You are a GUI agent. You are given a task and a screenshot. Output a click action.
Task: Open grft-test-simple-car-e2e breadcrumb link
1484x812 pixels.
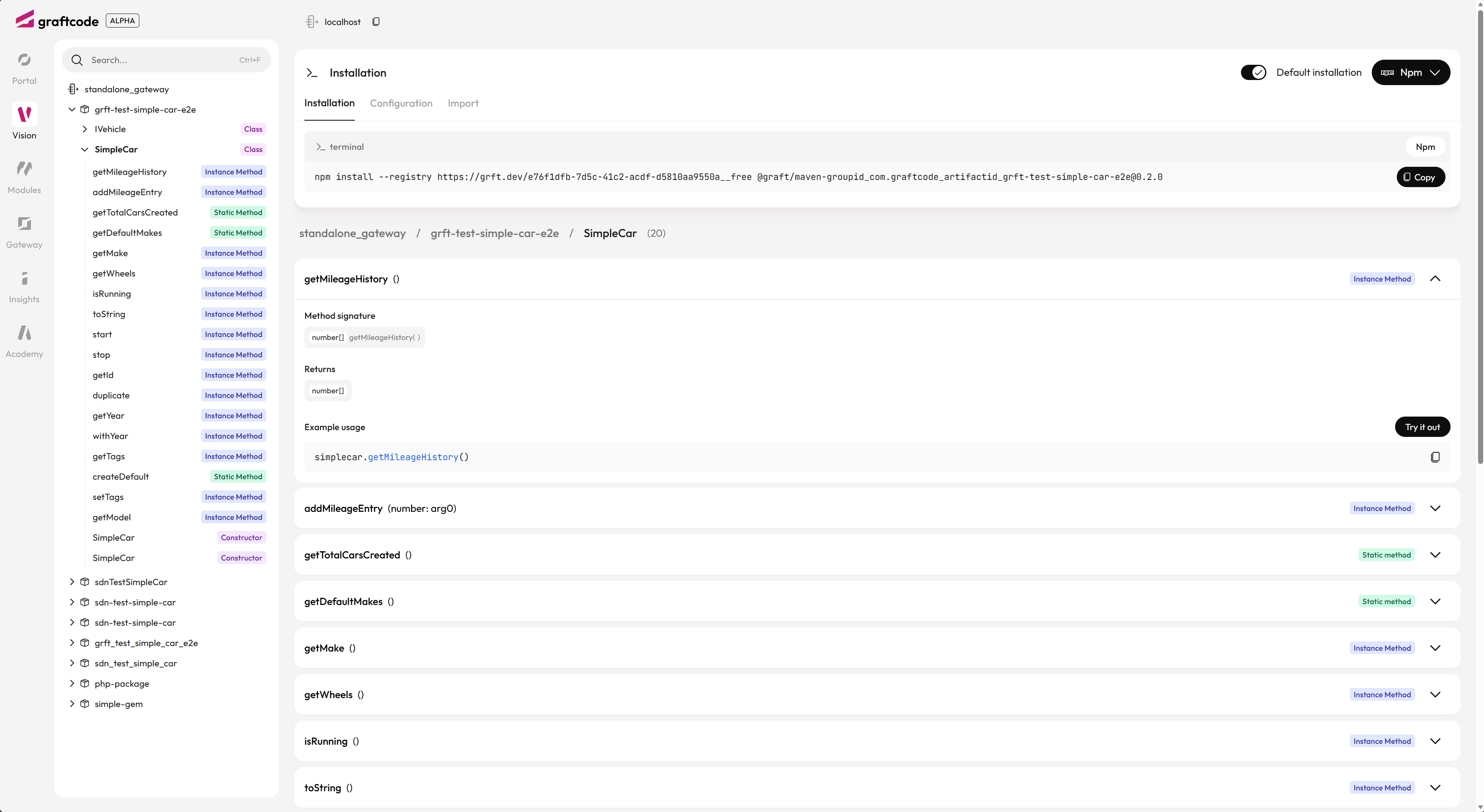(494, 233)
